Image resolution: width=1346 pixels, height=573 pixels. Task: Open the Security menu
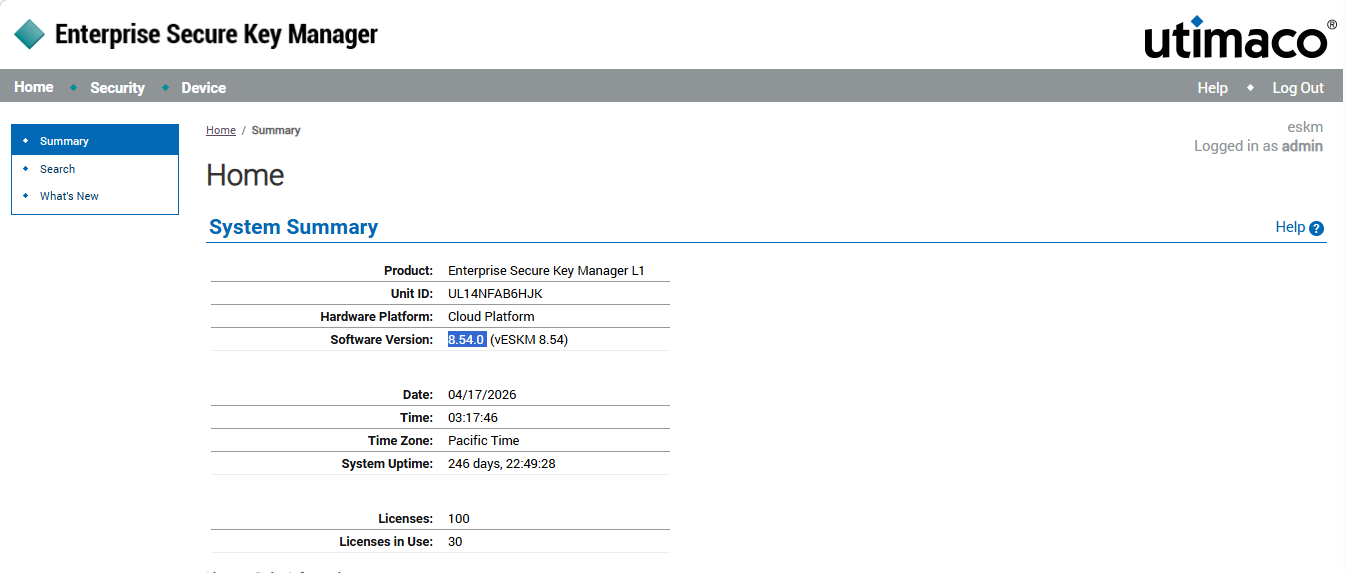click(117, 88)
